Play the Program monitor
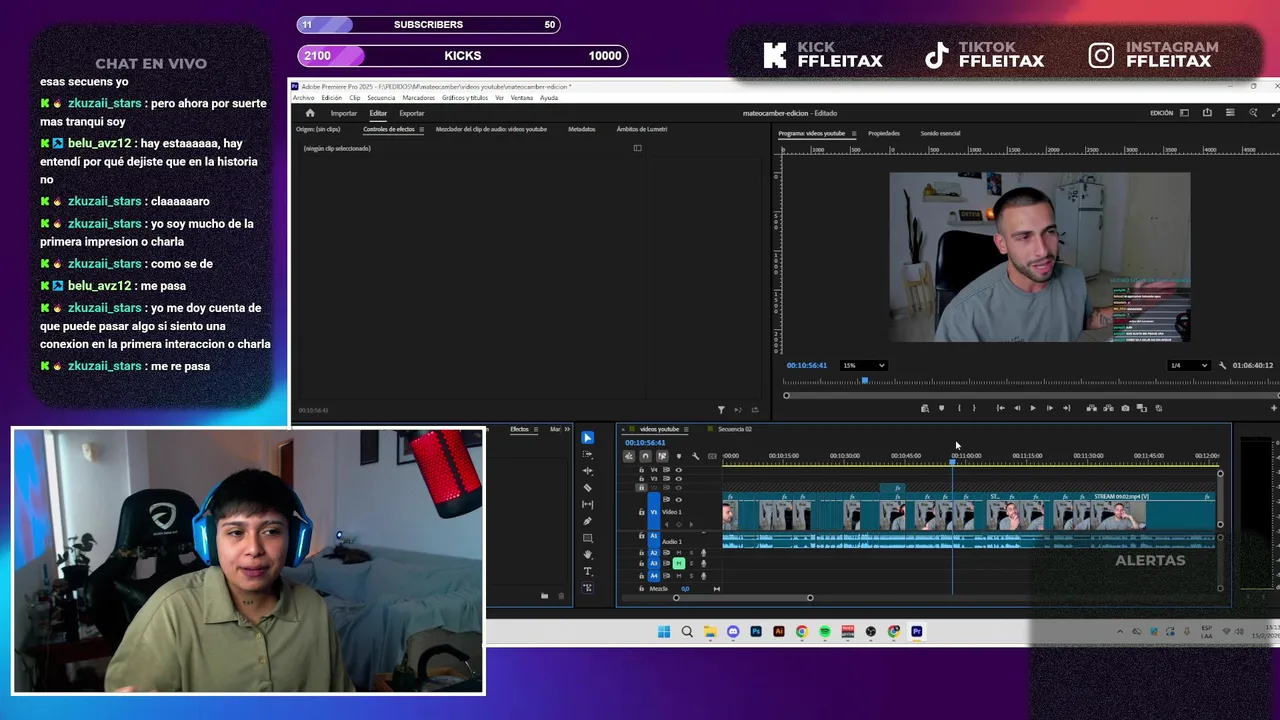This screenshot has height=720, width=1280. 1033,408
